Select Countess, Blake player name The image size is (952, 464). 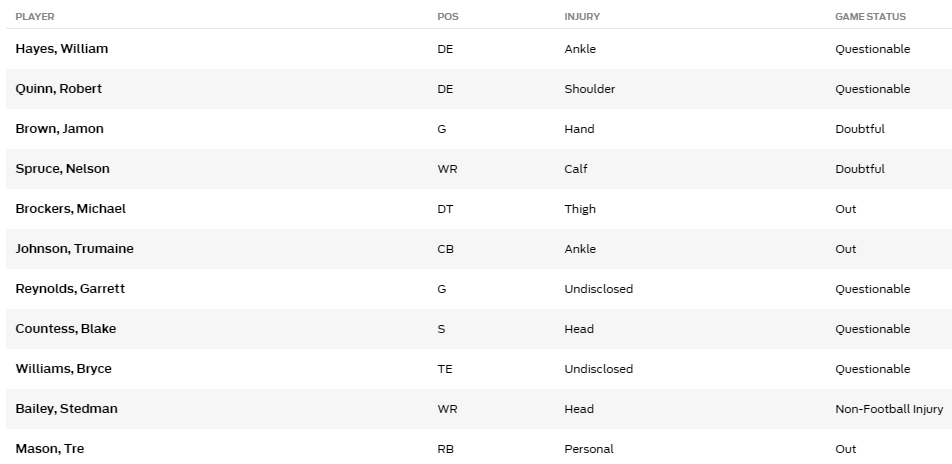(x=66, y=329)
